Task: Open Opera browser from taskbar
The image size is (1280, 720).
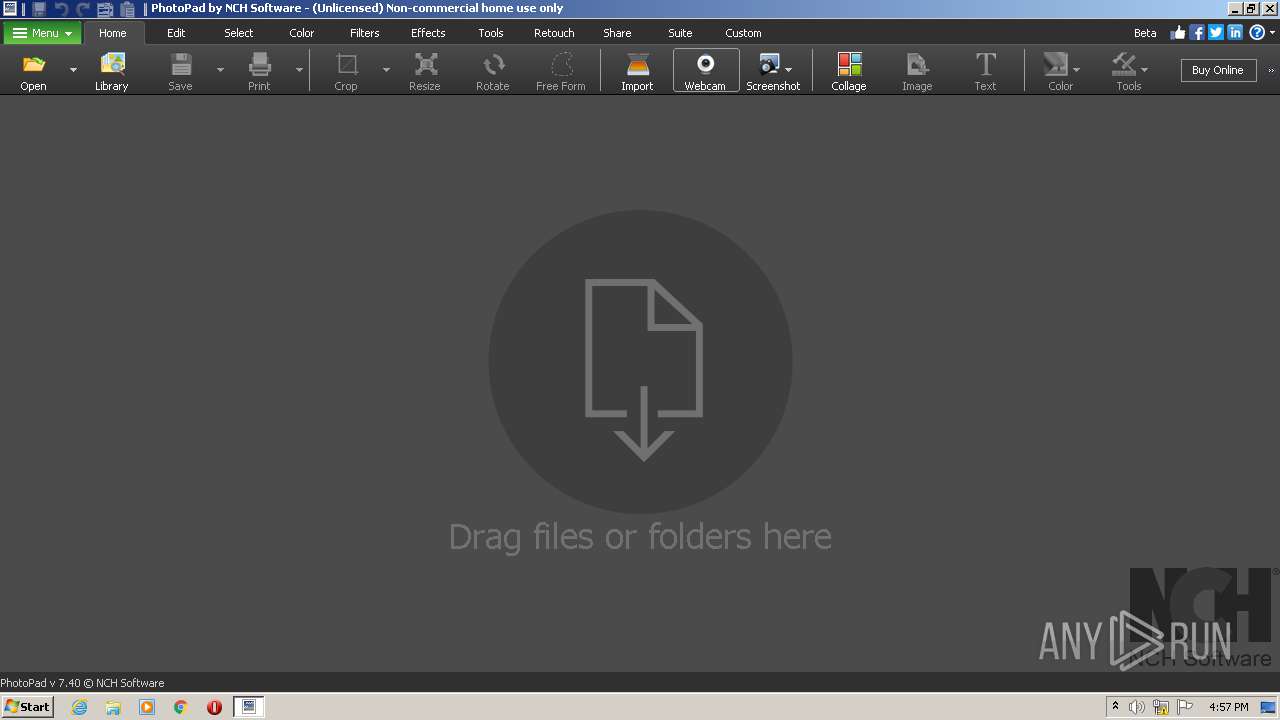Action: 214,707
